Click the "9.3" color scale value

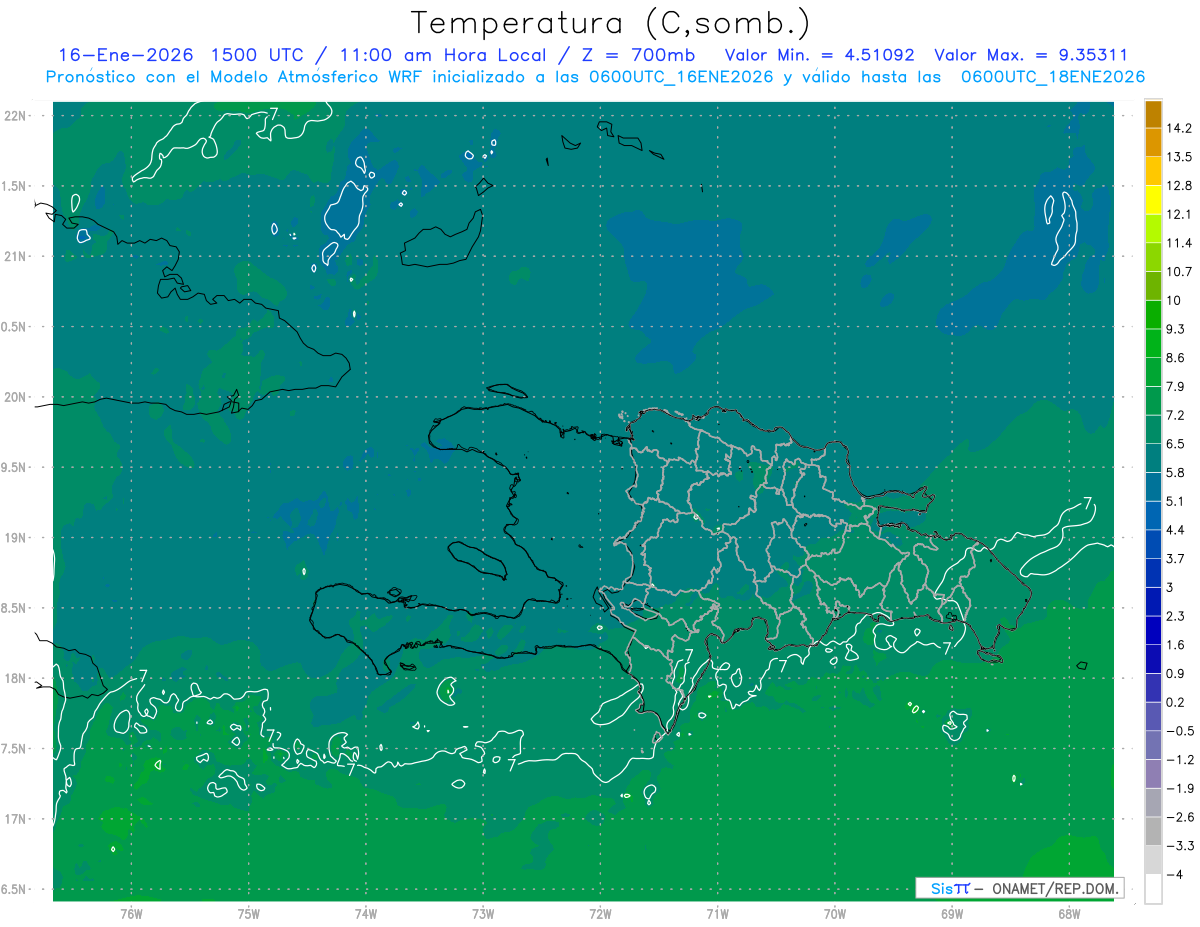[1176, 329]
